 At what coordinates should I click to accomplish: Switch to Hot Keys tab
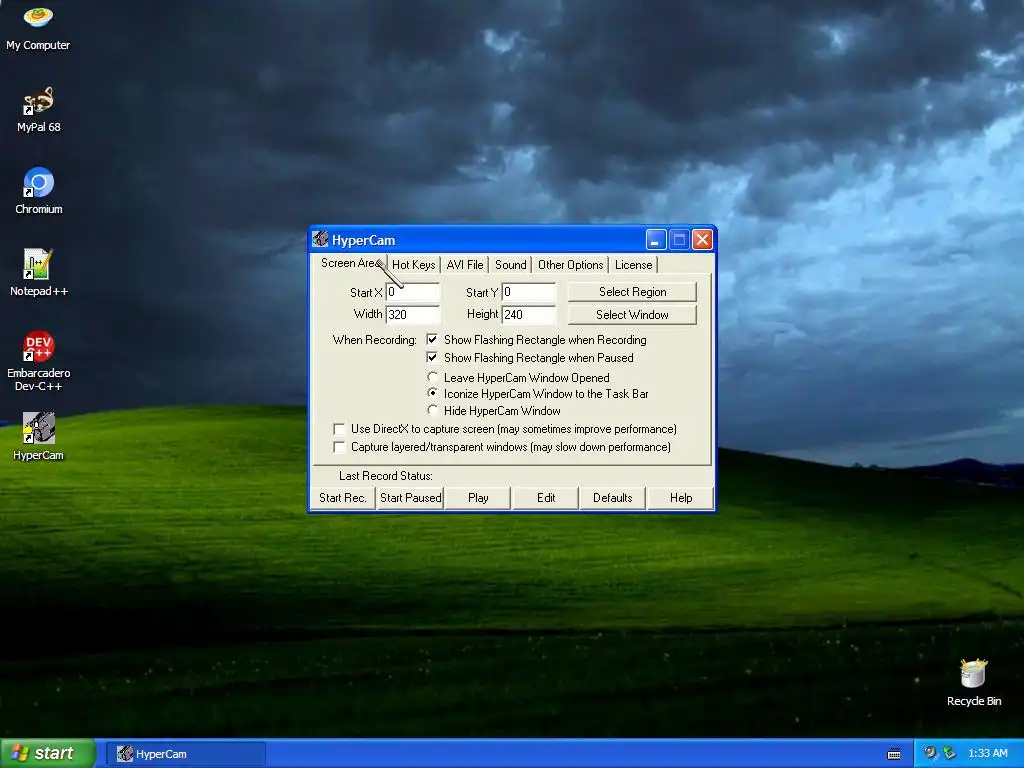[x=413, y=264]
